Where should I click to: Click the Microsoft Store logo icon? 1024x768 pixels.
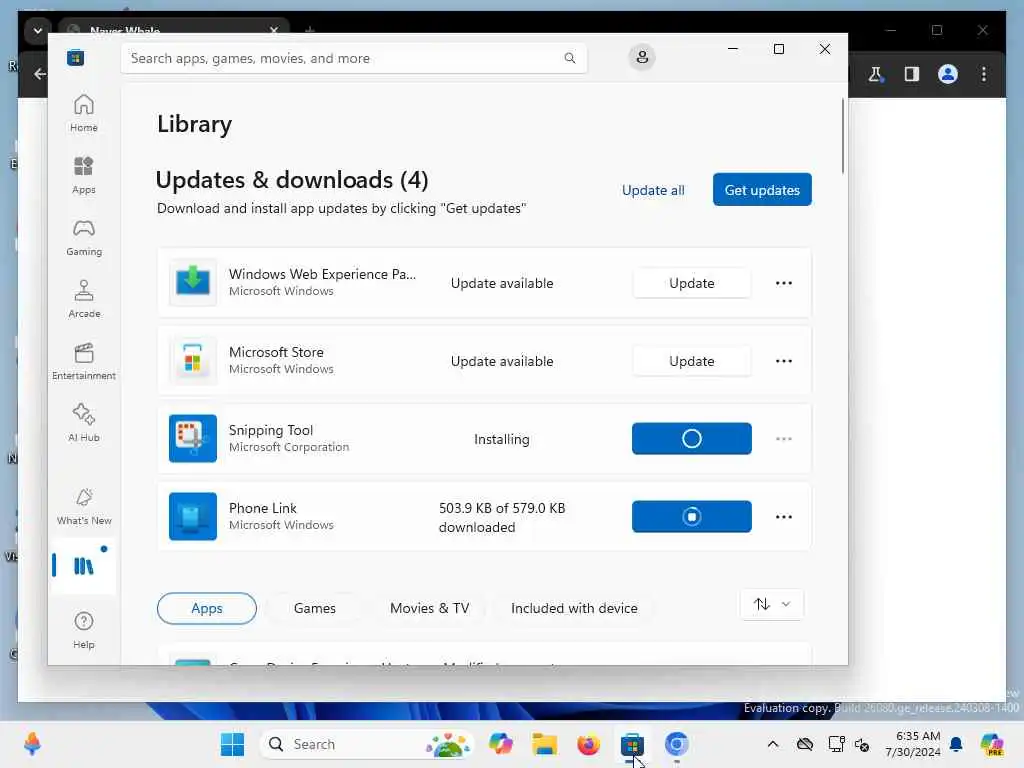[x=76, y=58]
